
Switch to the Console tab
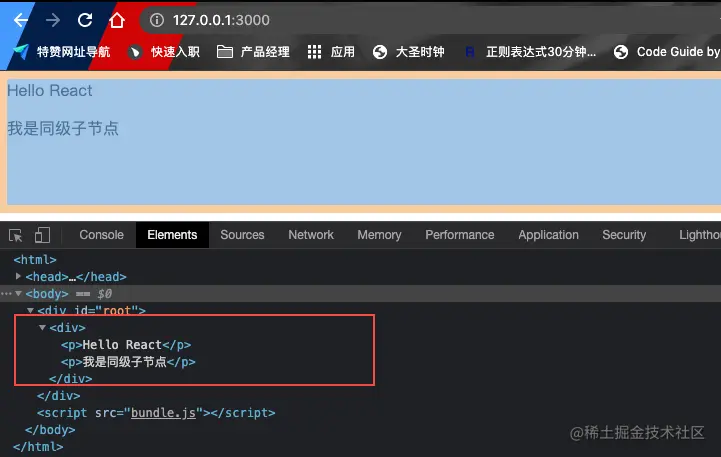click(x=101, y=235)
